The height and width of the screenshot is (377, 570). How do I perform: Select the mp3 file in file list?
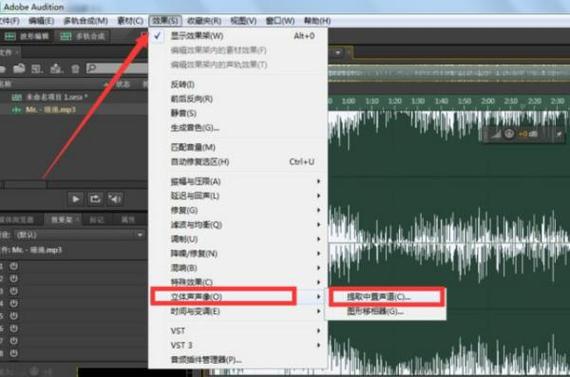(x=73, y=109)
